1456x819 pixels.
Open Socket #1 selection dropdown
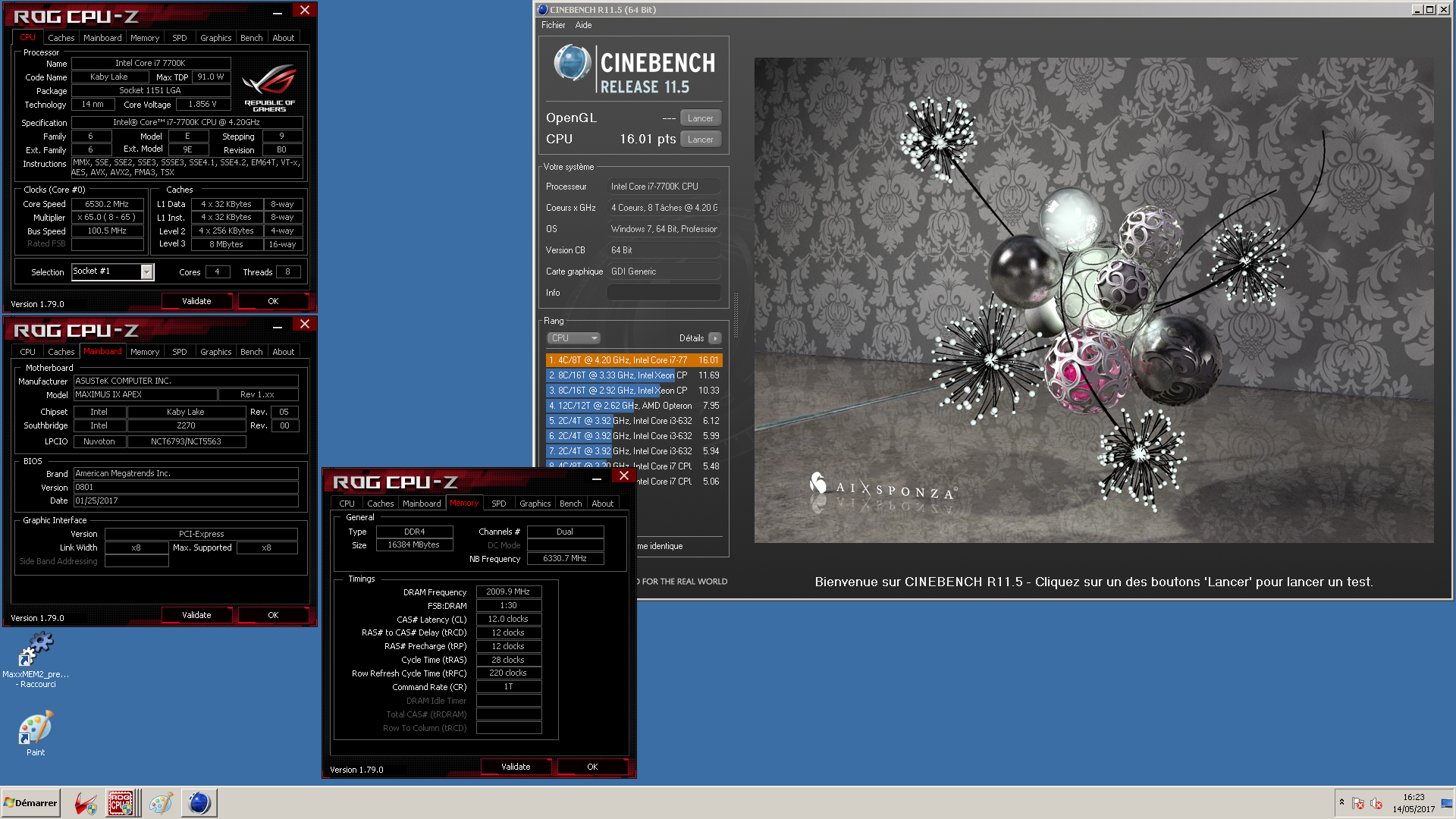pos(112,271)
